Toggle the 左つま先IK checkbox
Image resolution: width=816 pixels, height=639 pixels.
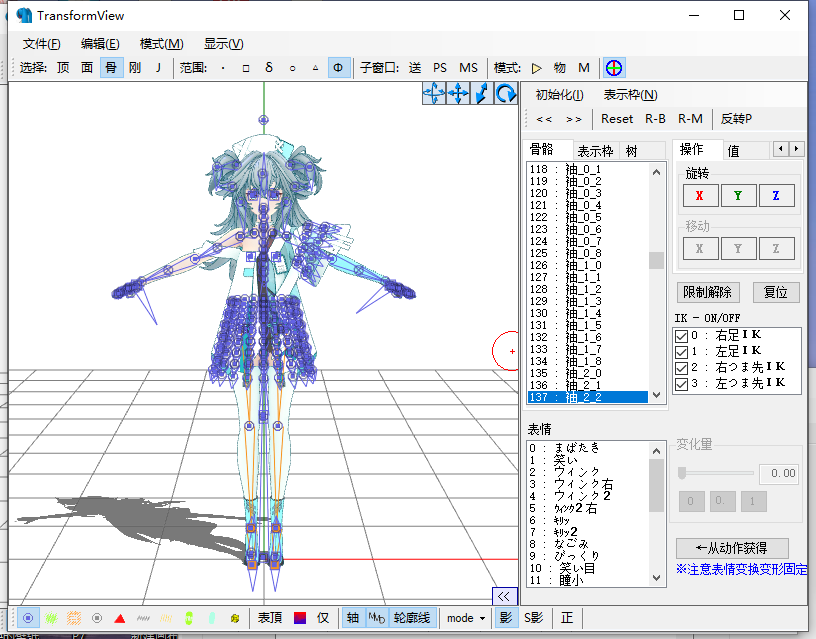(681, 385)
